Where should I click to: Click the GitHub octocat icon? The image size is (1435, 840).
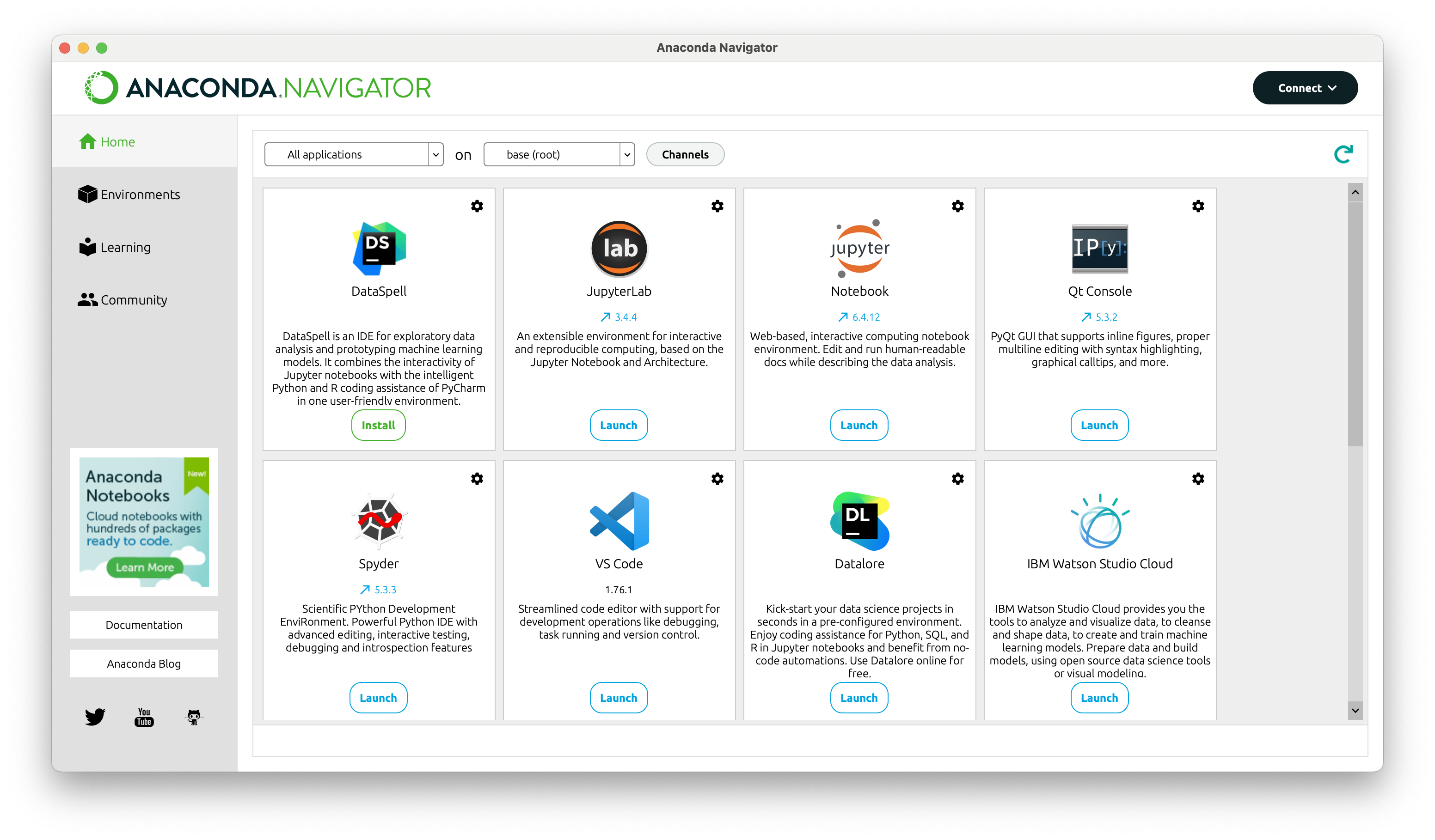click(x=194, y=717)
